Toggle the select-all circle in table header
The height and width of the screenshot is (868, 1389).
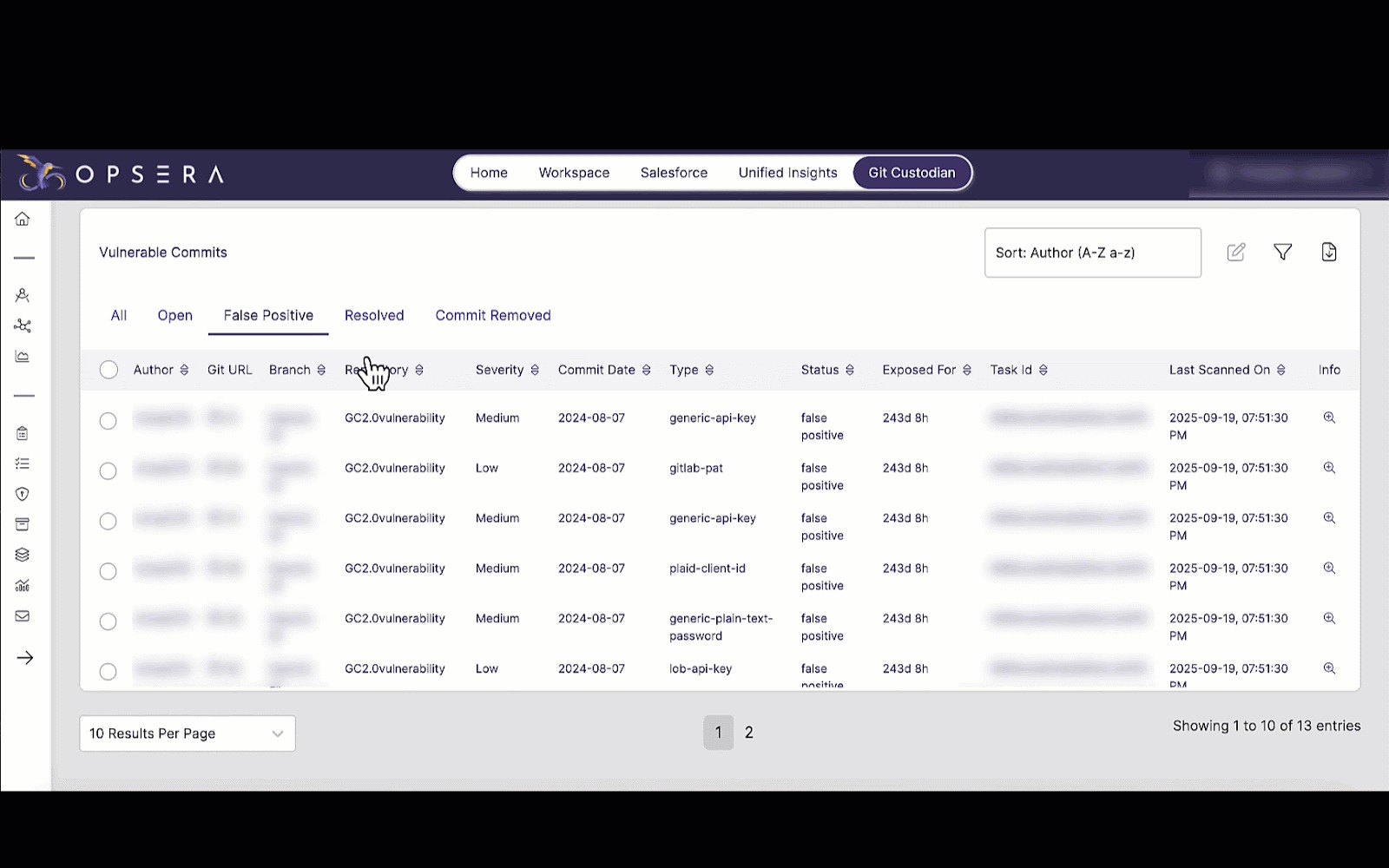click(109, 370)
